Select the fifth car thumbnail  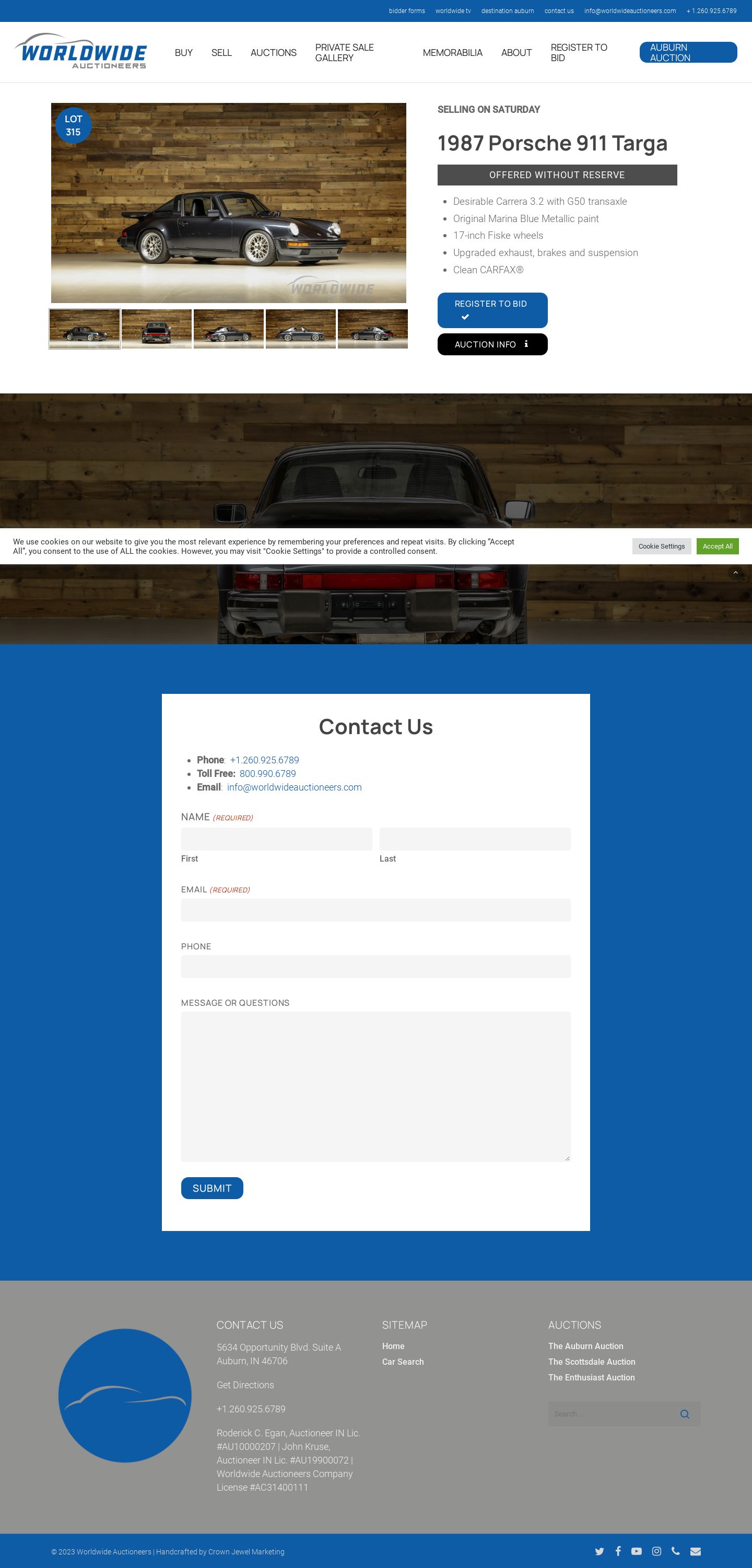pyautogui.click(x=372, y=329)
